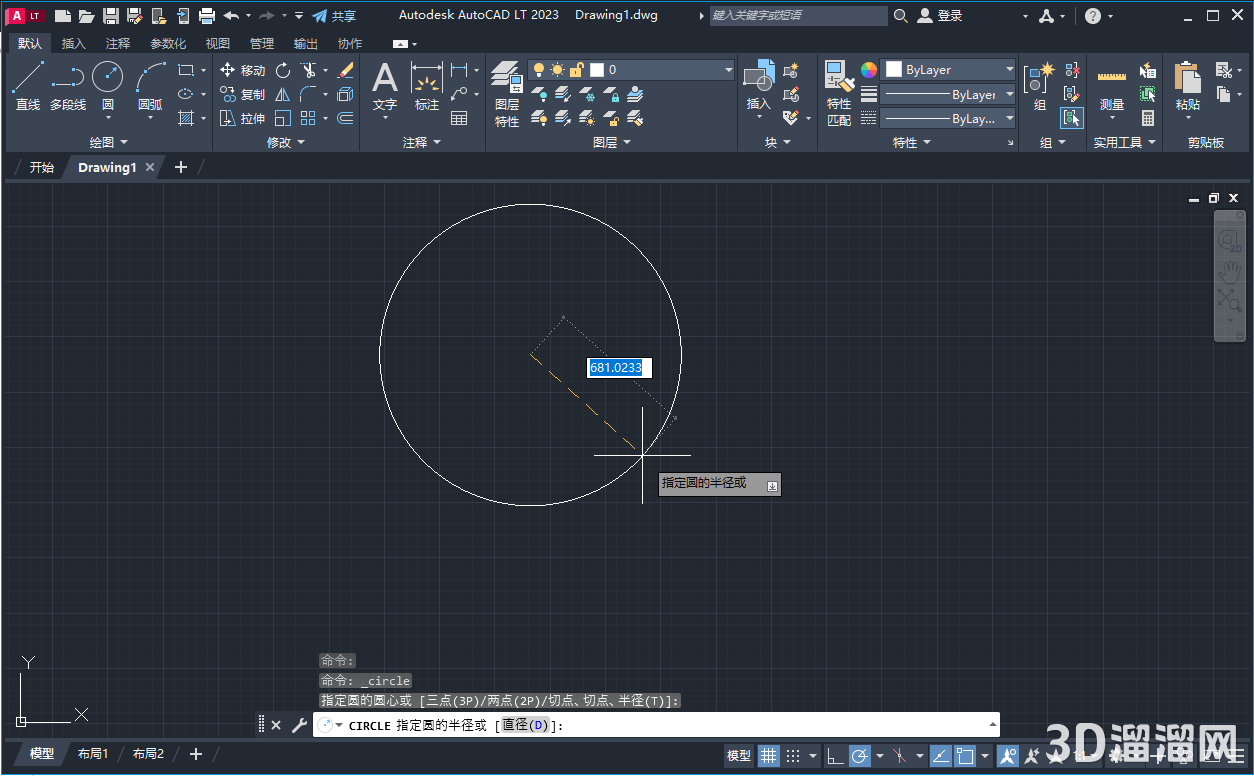Toggle the grid display in status bar
This screenshot has height=776, width=1254.
pyautogui.click(x=768, y=755)
